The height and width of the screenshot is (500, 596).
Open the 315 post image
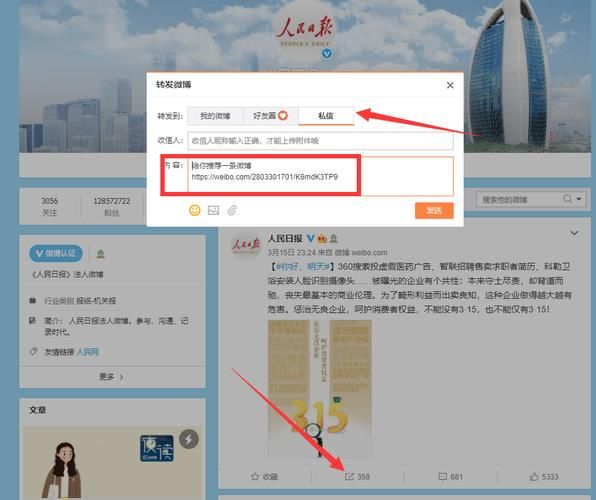pos(319,388)
